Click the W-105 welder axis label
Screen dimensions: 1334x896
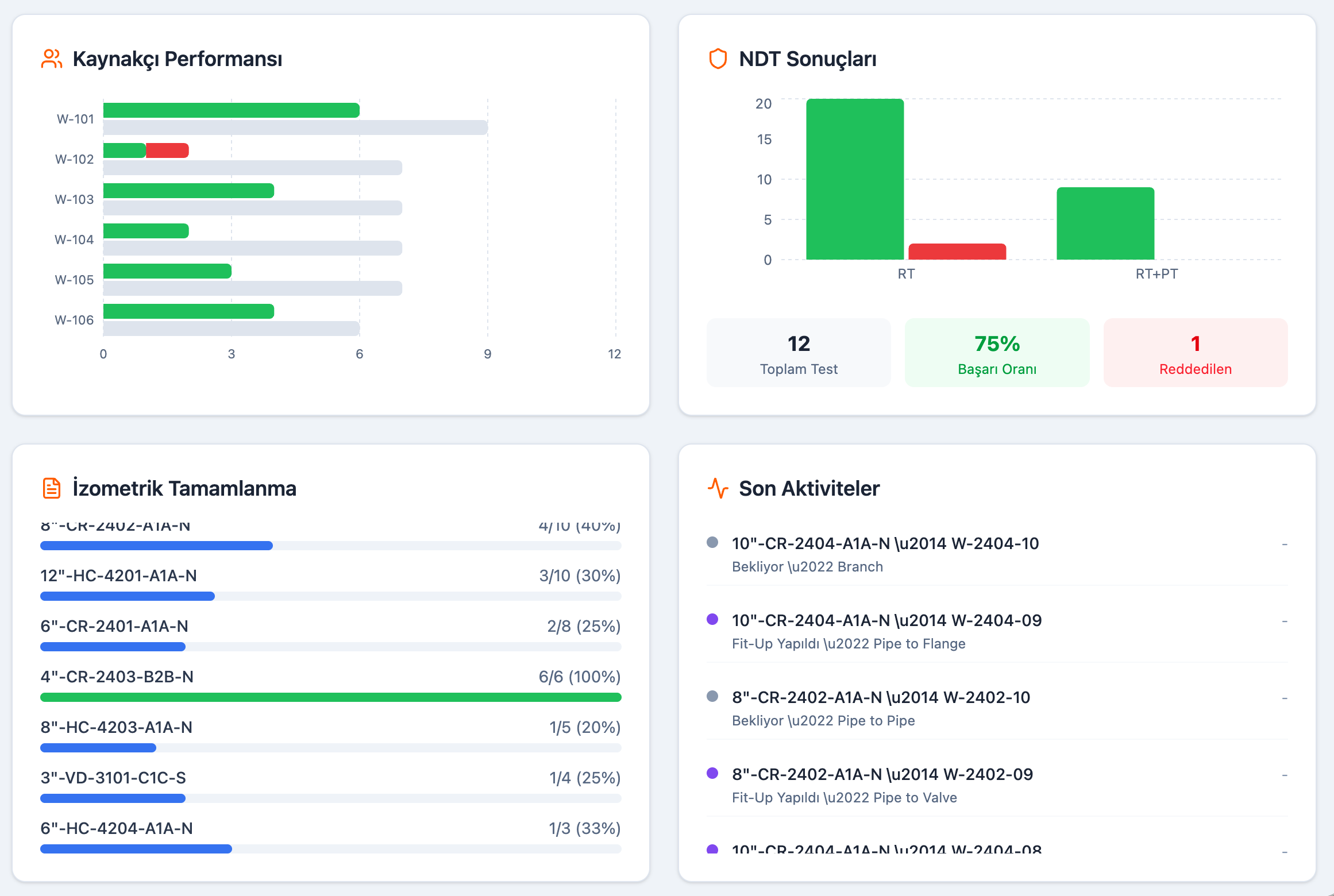pos(74,280)
